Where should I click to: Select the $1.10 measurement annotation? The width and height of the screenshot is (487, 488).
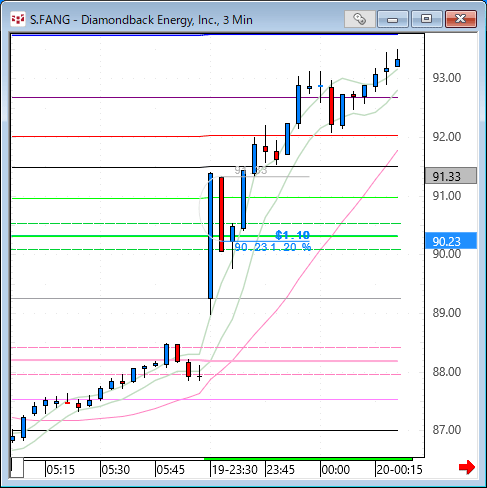click(x=293, y=235)
